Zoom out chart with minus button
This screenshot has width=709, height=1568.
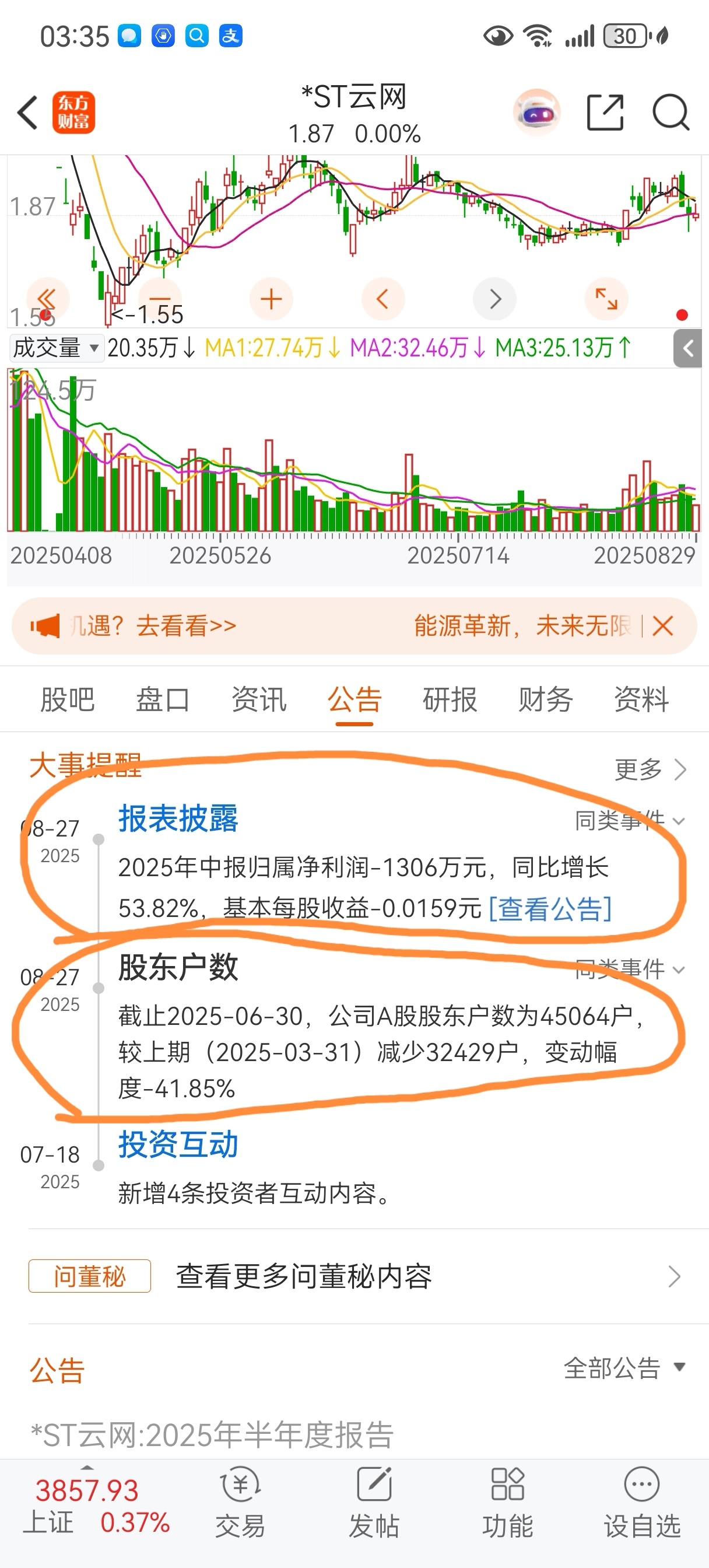pyautogui.click(x=160, y=299)
